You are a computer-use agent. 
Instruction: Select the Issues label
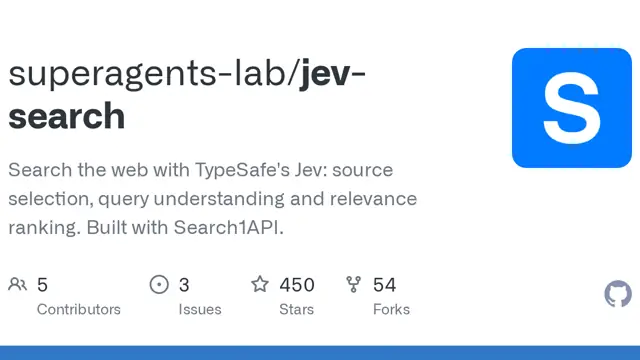[200, 309]
